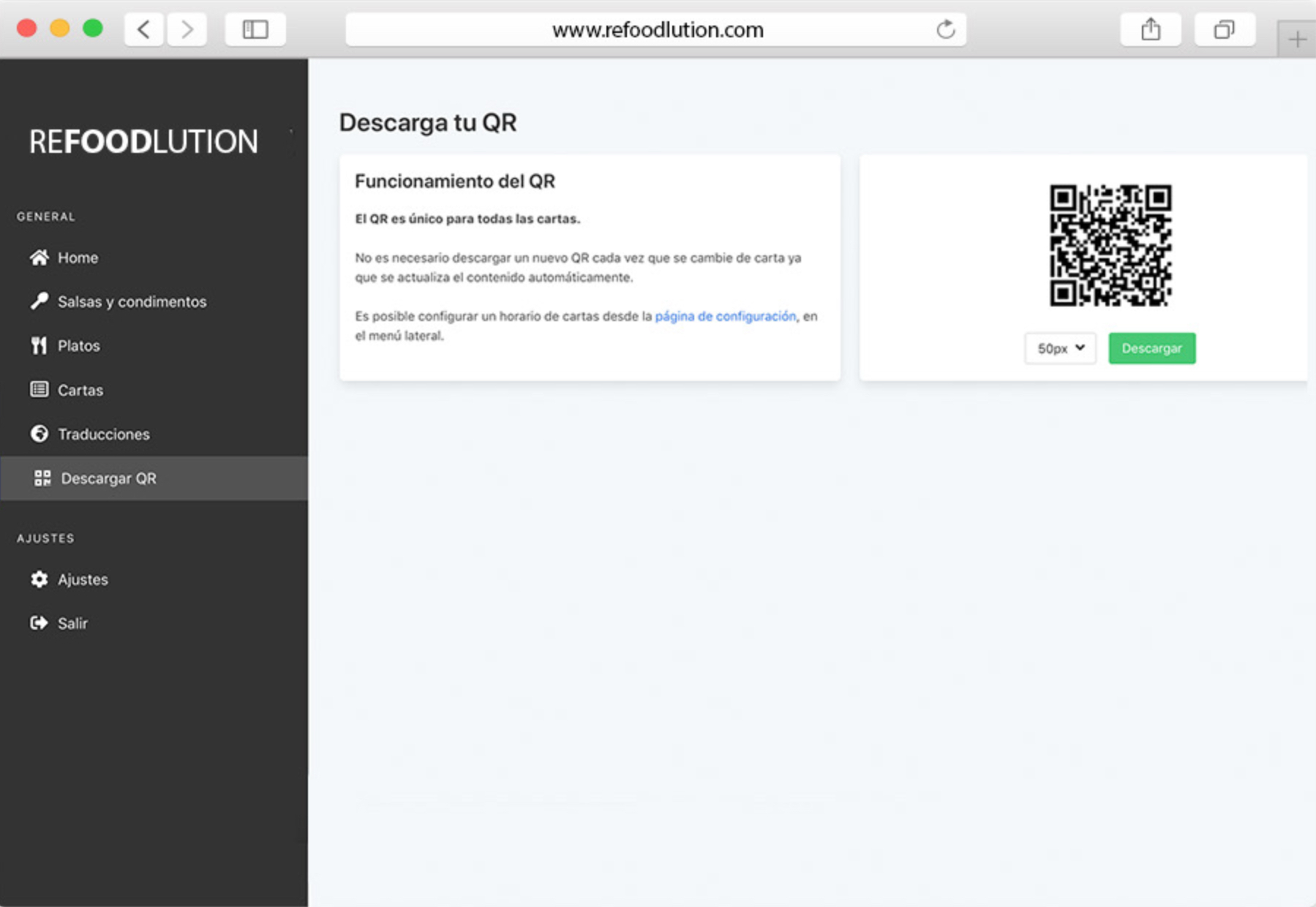Open the Cartas menu item
The height and width of the screenshot is (907, 1316).
coord(80,390)
